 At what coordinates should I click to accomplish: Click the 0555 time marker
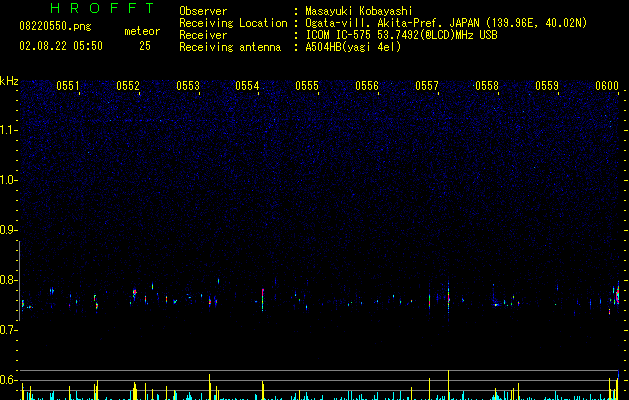(307, 86)
